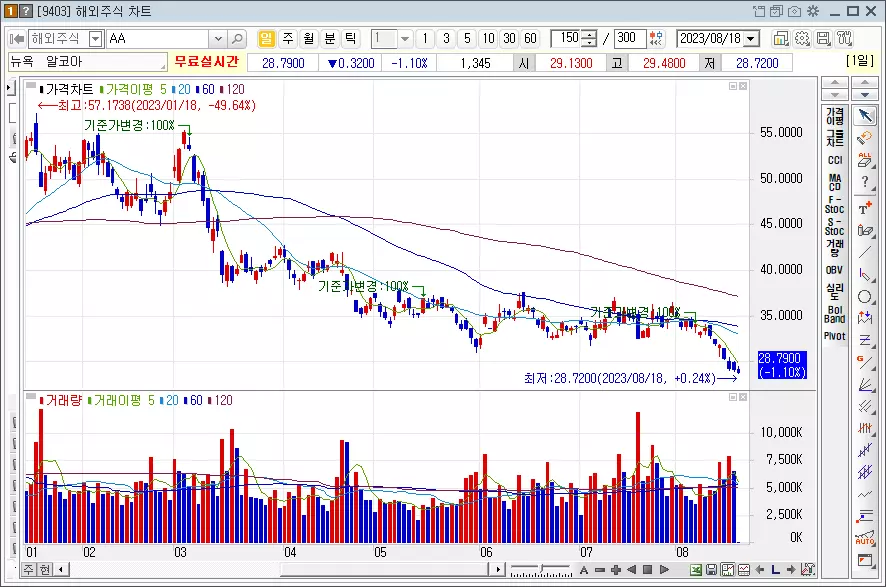Expand options on the 뉴욕 알코아 name field

[x=163, y=67]
